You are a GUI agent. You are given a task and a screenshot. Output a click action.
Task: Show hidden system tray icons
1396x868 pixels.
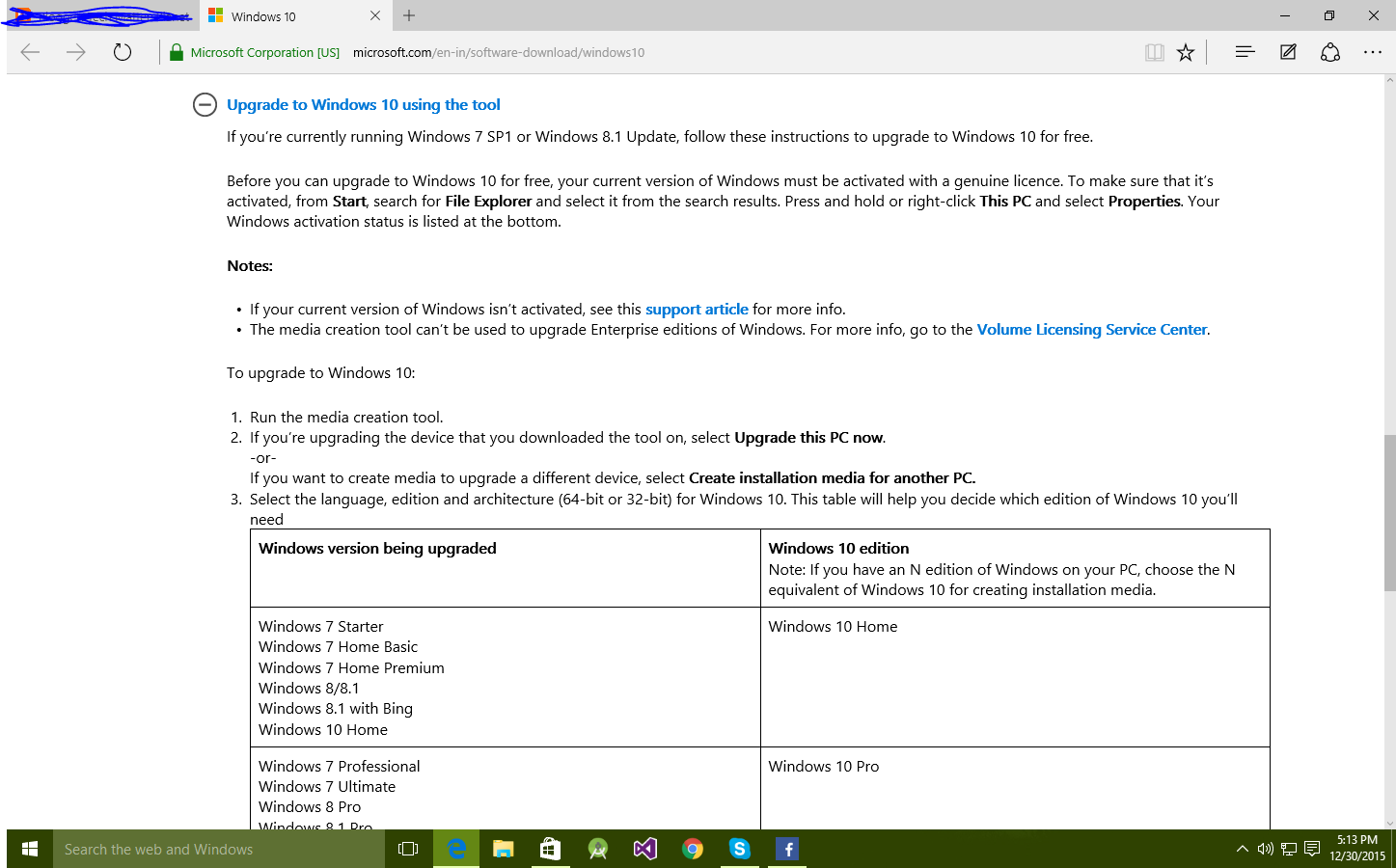coord(1242,849)
